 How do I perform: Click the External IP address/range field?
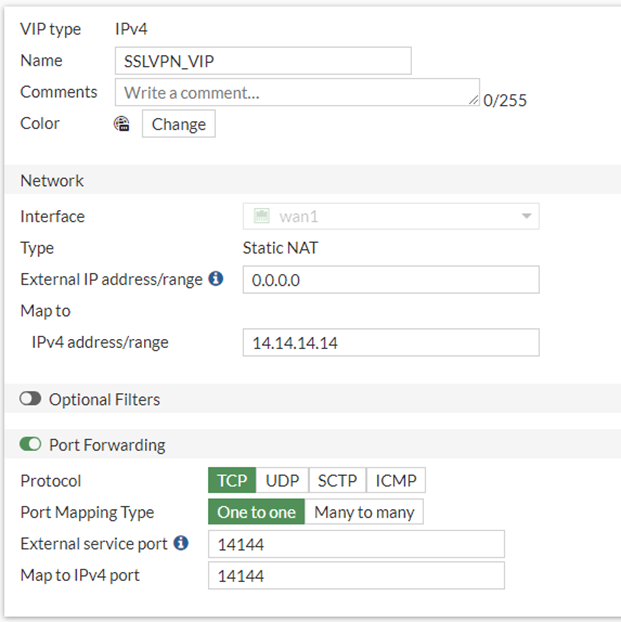click(390, 280)
